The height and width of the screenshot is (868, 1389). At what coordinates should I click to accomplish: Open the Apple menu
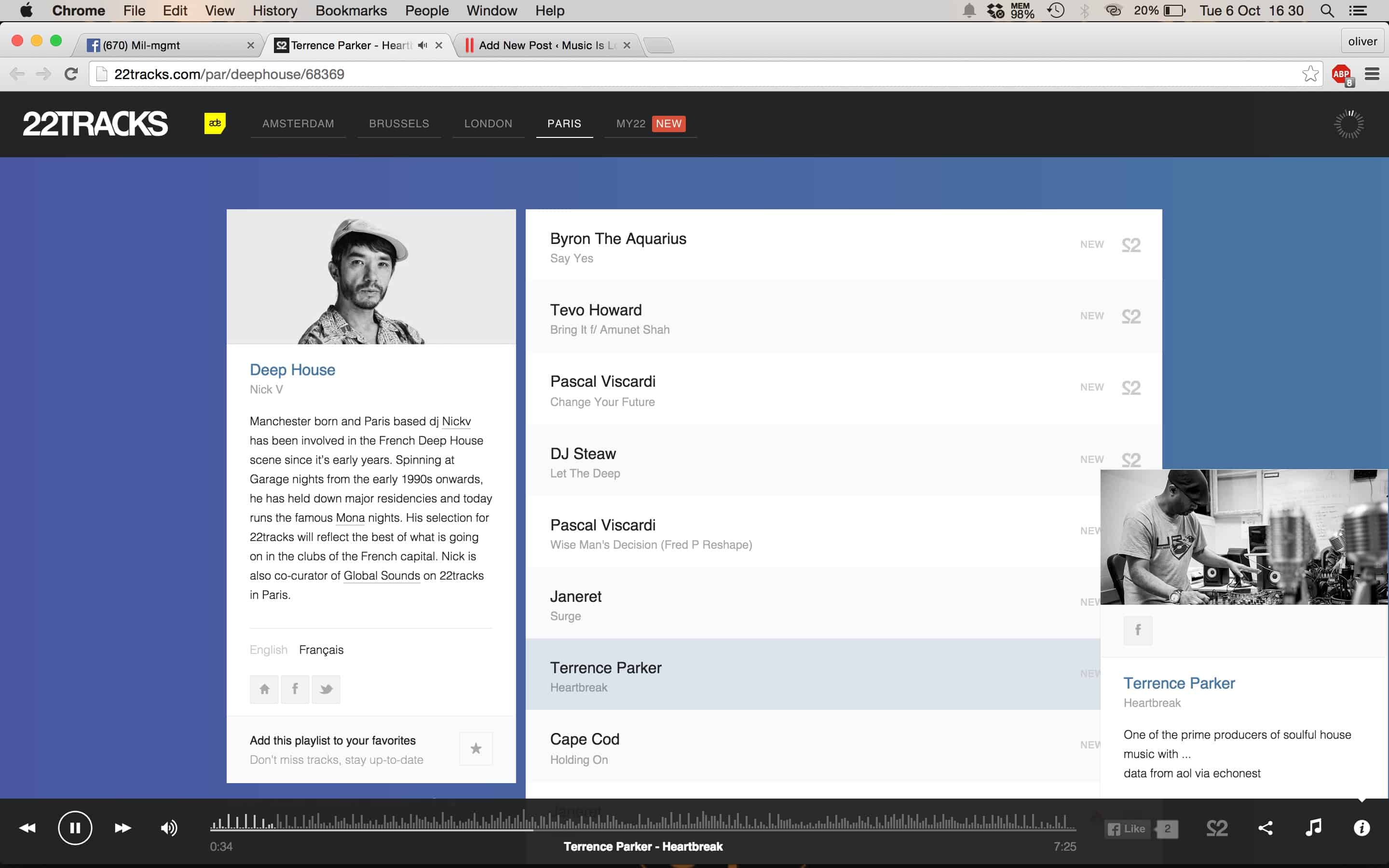tap(27, 10)
